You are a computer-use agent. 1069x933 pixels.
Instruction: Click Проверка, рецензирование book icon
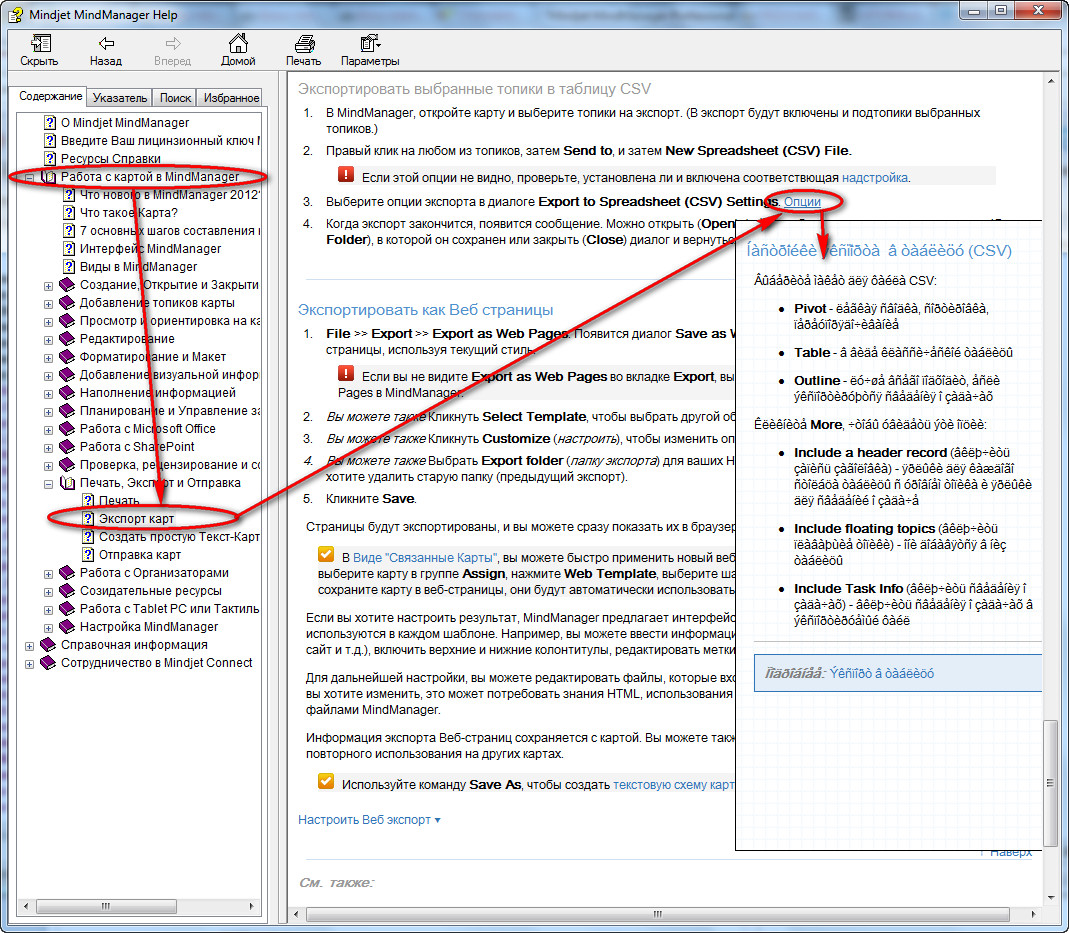pos(67,465)
